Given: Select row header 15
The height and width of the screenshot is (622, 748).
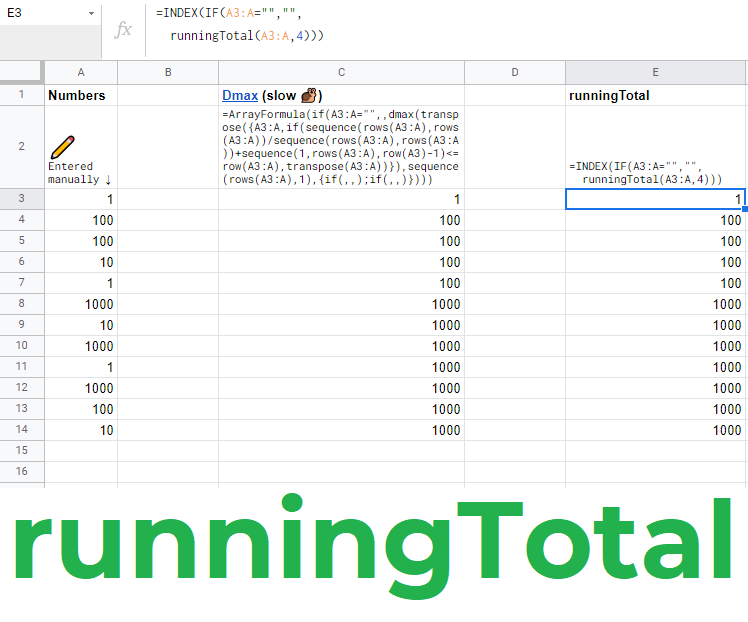Looking at the screenshot, I should click(21, 450).
